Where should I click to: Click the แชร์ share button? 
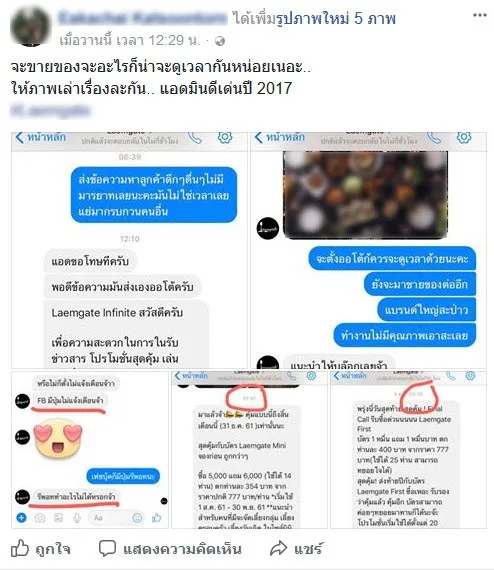296,549
